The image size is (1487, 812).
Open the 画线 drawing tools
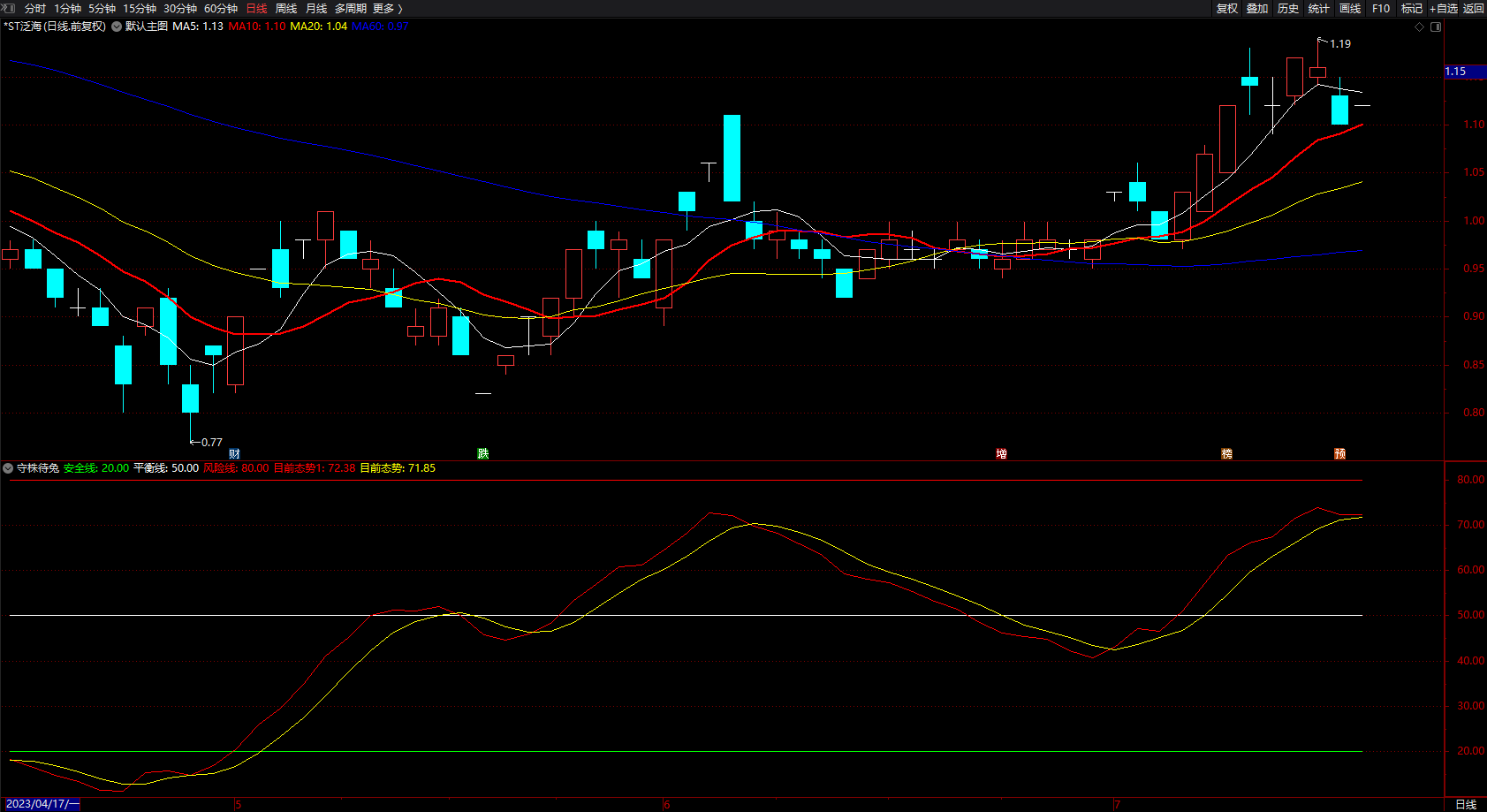click(x=1350, y=9)
